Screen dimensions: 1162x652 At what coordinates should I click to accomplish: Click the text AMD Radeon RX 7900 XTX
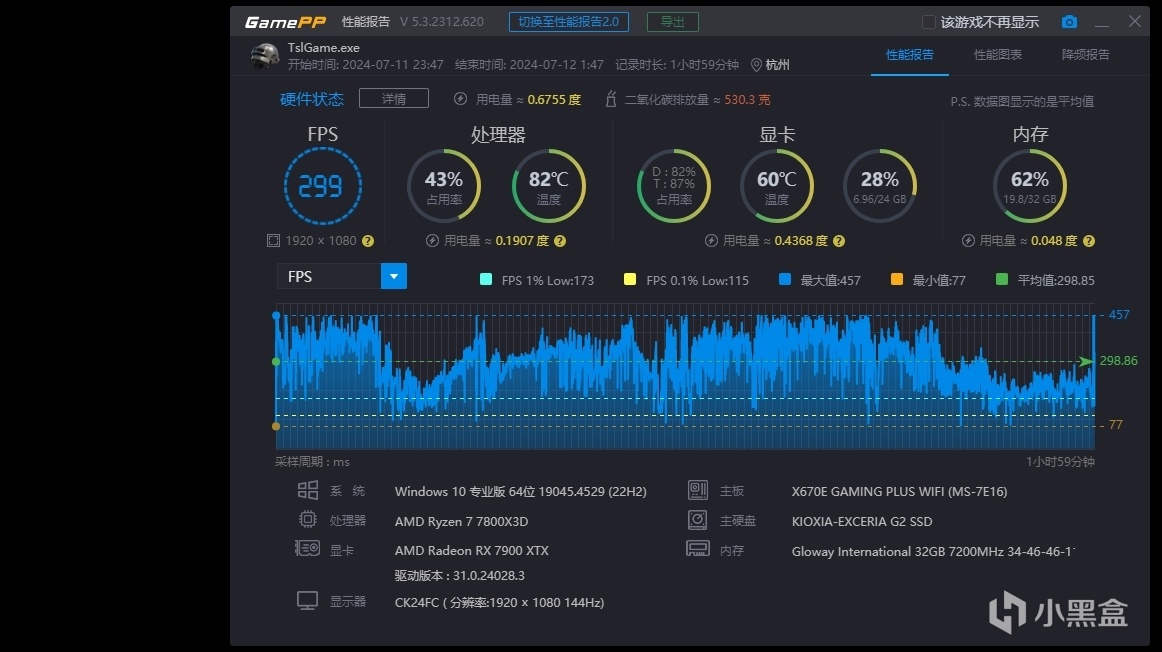pos(471,550)
